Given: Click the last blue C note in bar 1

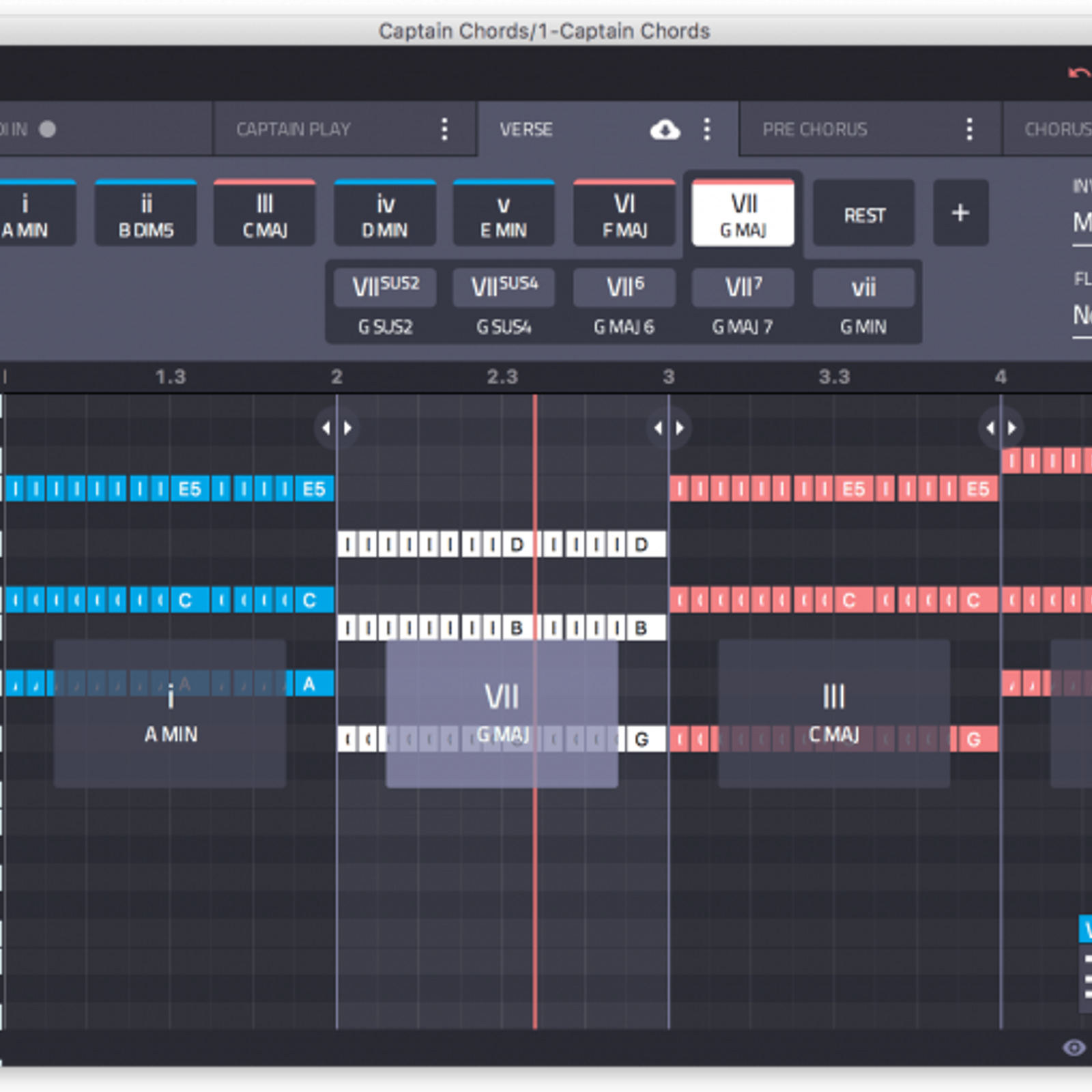Looking at the screenshot, I should pyautogui.click(x=314, y=600).
